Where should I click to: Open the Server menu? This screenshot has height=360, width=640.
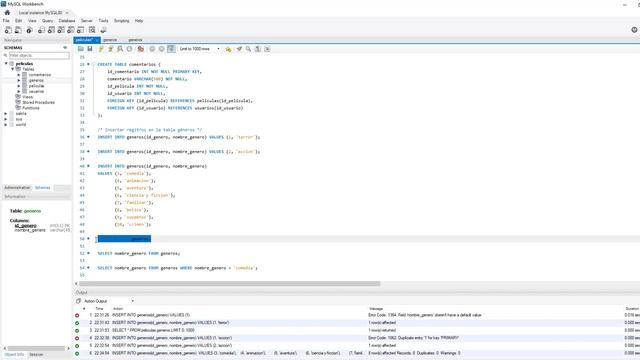pos(87,21)
